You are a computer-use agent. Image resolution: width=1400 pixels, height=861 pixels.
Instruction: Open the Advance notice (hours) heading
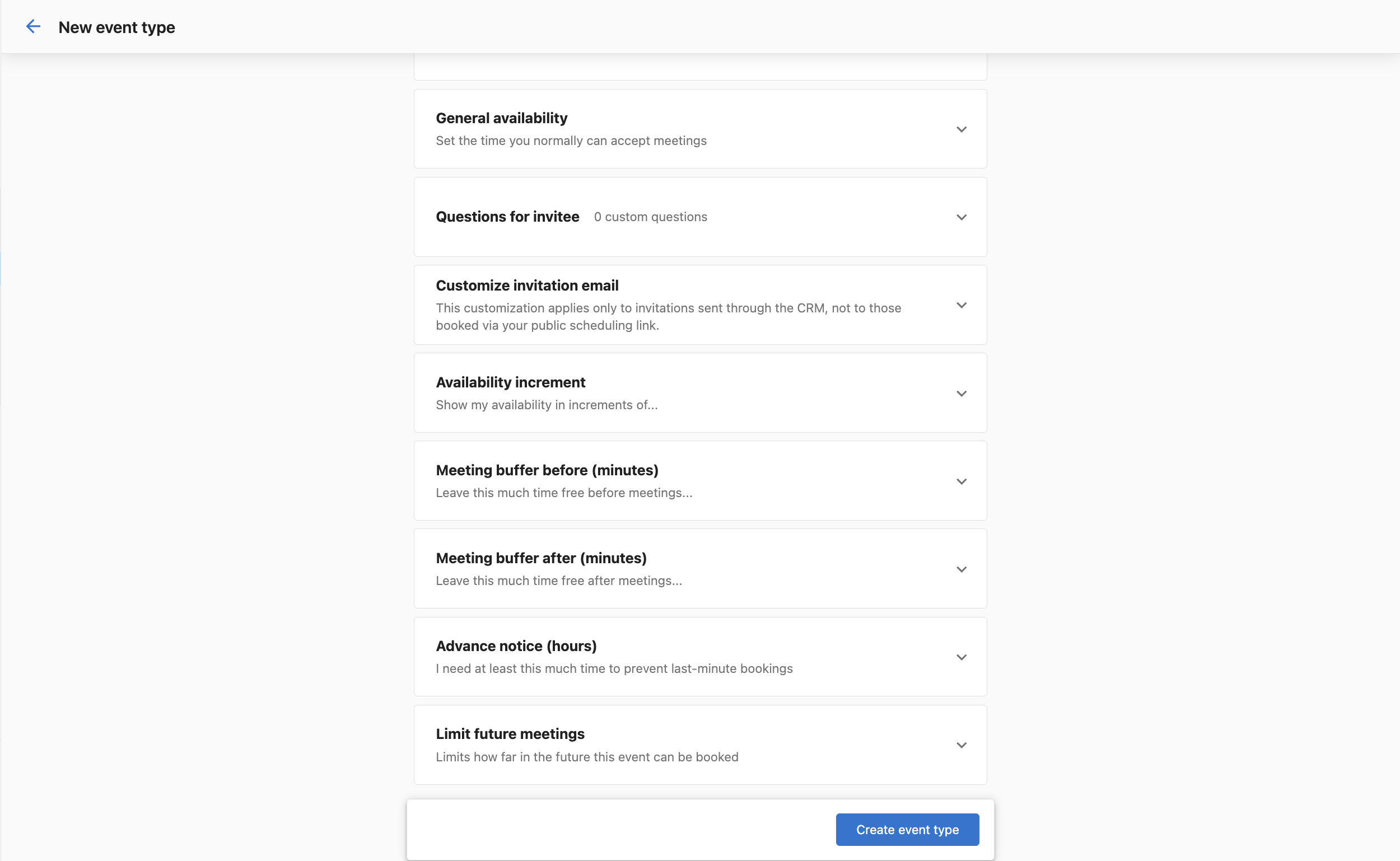pos(516,646)
